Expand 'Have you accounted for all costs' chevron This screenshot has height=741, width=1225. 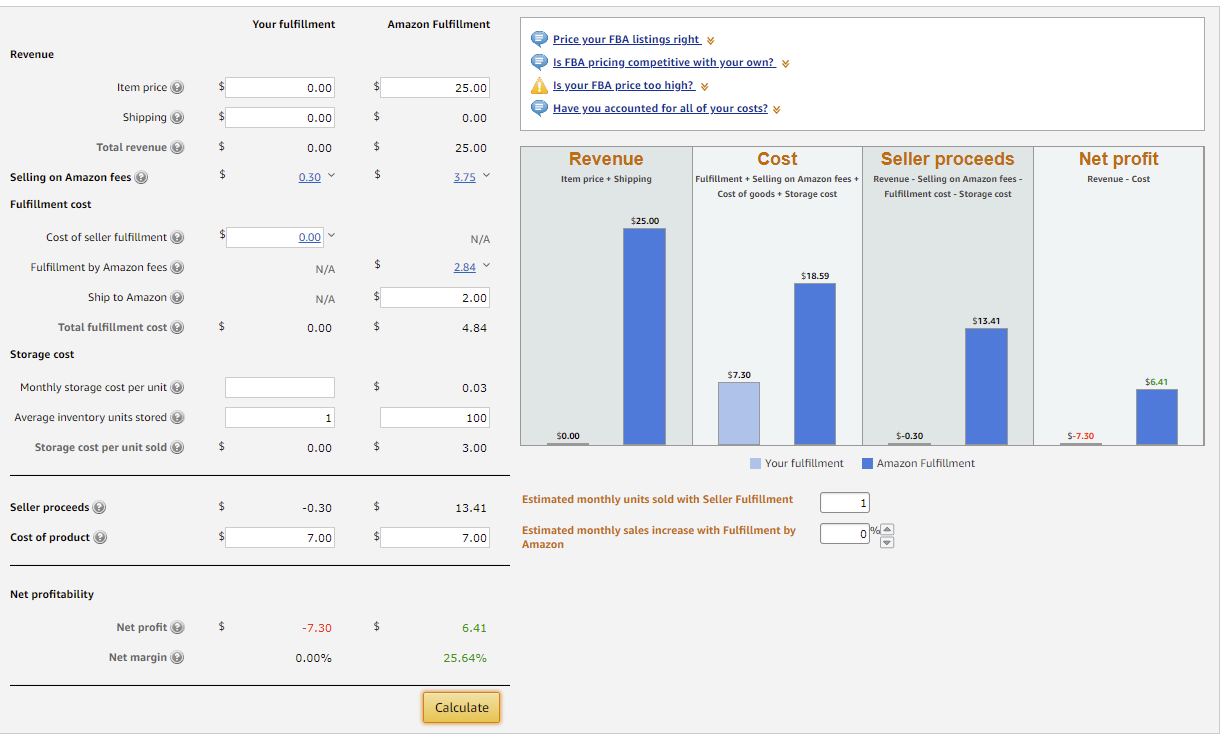pyautogui.click(x=777, y=110)
